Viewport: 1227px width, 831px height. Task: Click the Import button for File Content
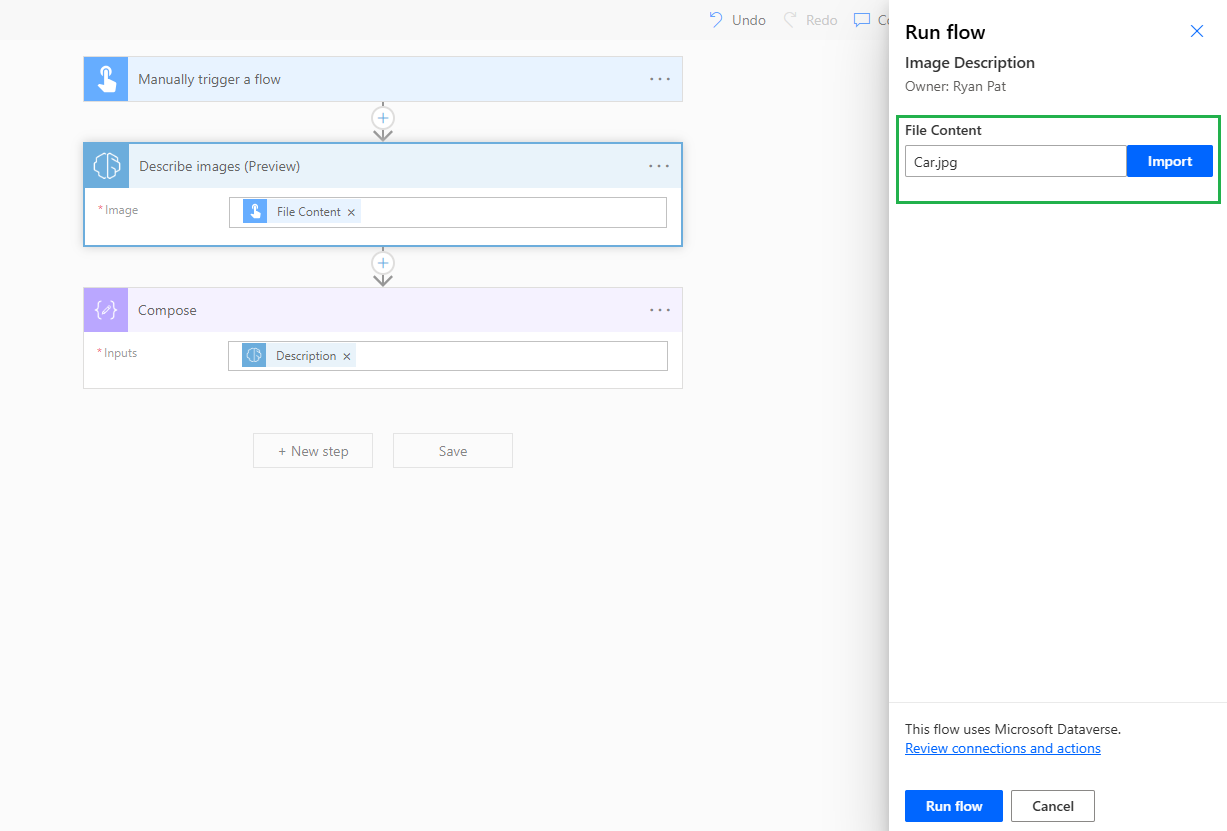[x=1169, y=160]
